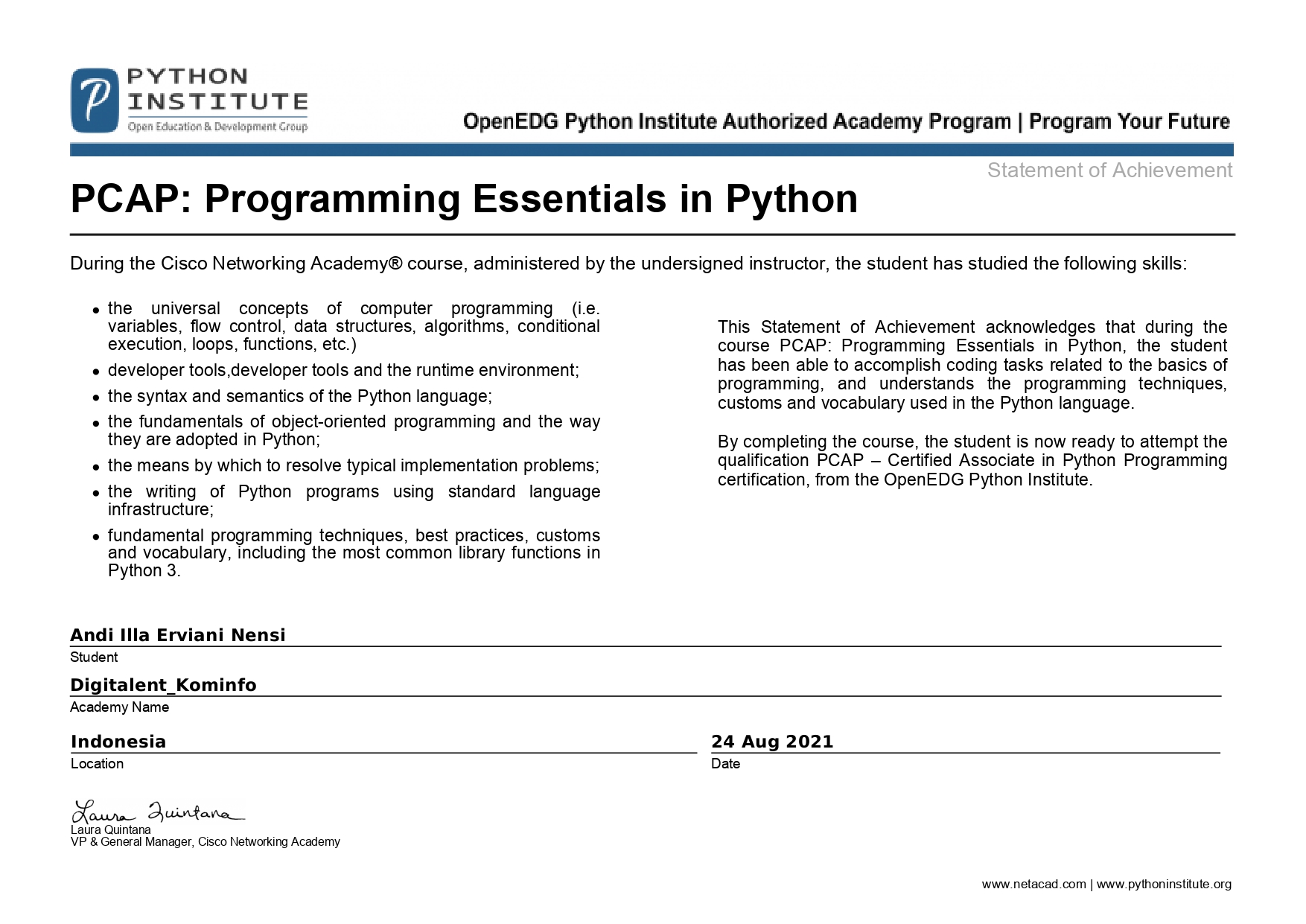Image resolution: width=1306 pixels, height=924 pixels.
Task: Click the 'Date' field label
Action: tap(726, 764)
